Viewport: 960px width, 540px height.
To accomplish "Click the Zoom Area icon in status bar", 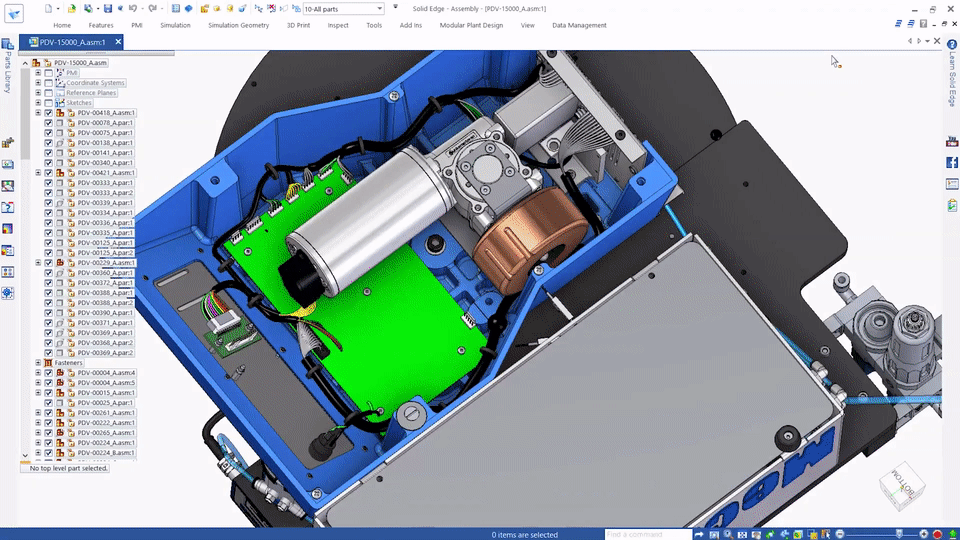I will tap(714, 534).
